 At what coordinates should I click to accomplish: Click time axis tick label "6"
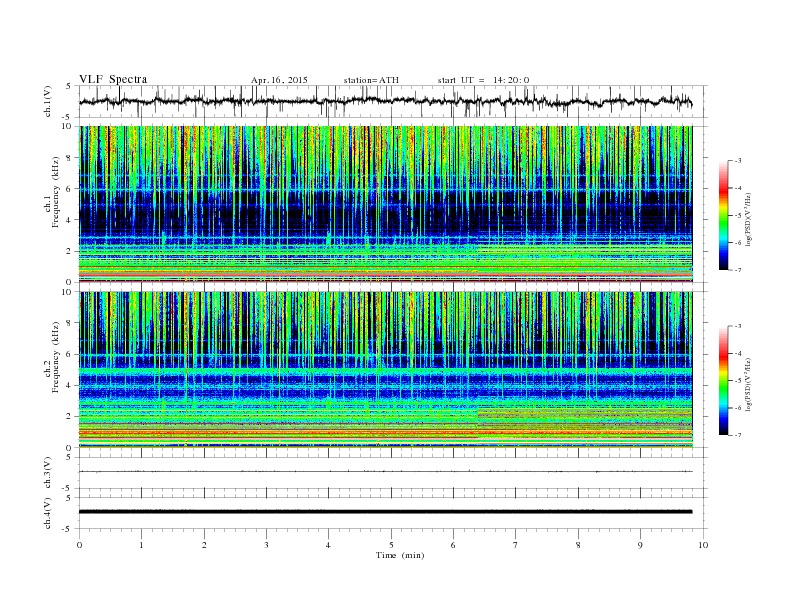(x=453, y=545)
